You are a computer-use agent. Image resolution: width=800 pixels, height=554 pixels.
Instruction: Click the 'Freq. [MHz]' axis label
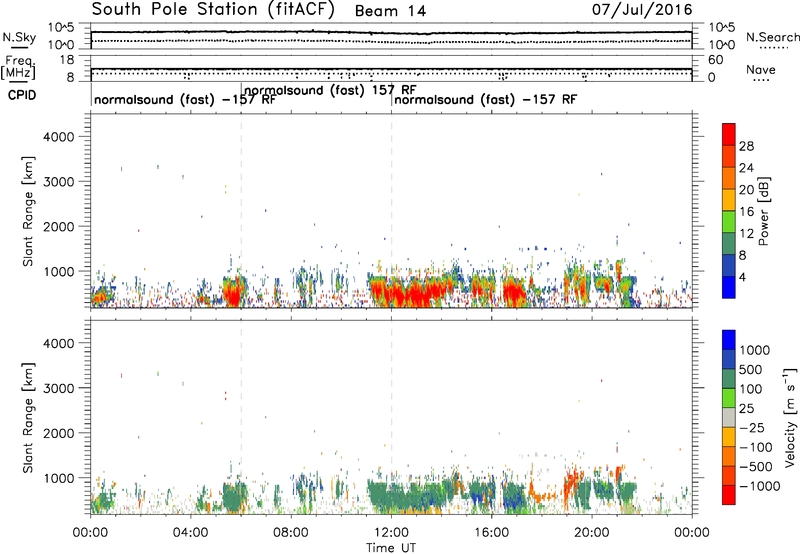coord(19,68)
